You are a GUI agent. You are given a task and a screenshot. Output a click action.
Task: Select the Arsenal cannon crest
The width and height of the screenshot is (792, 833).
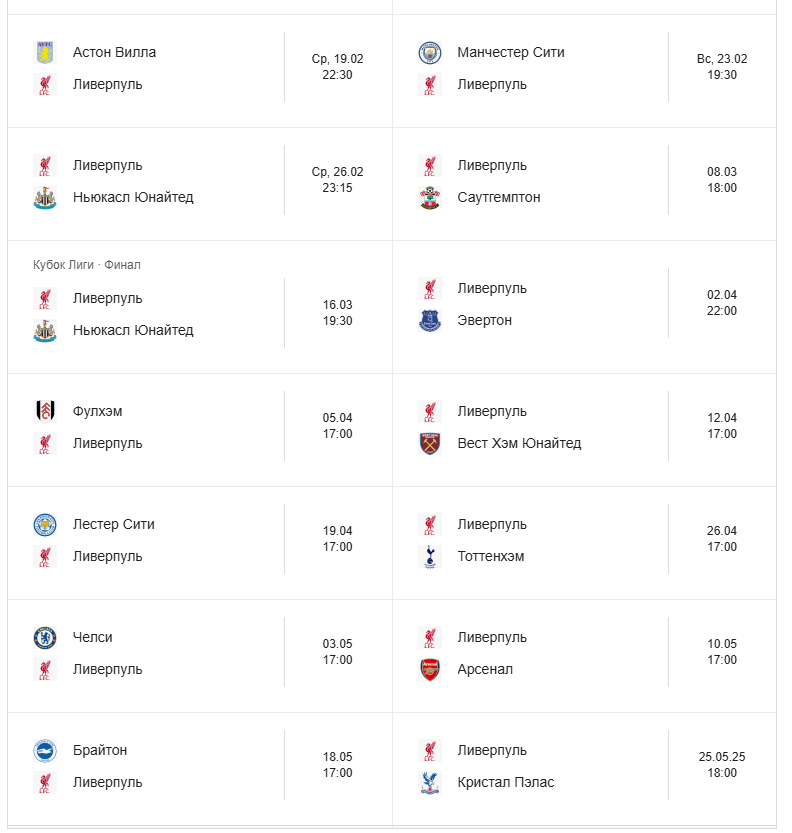click(430, 669)
